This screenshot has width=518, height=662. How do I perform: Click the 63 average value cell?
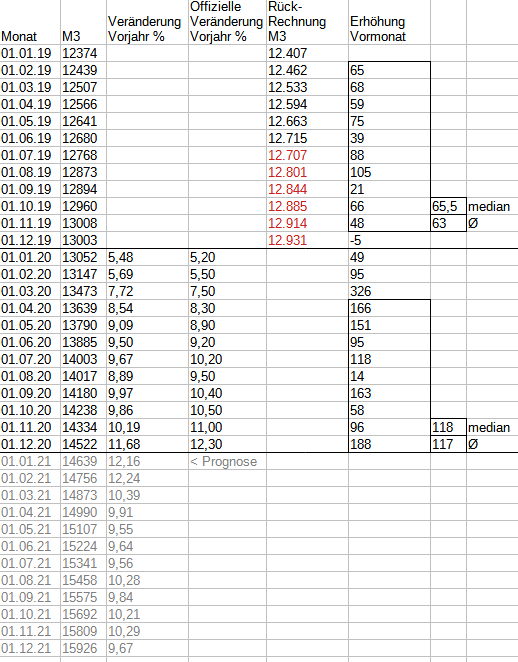click(448, 223)
